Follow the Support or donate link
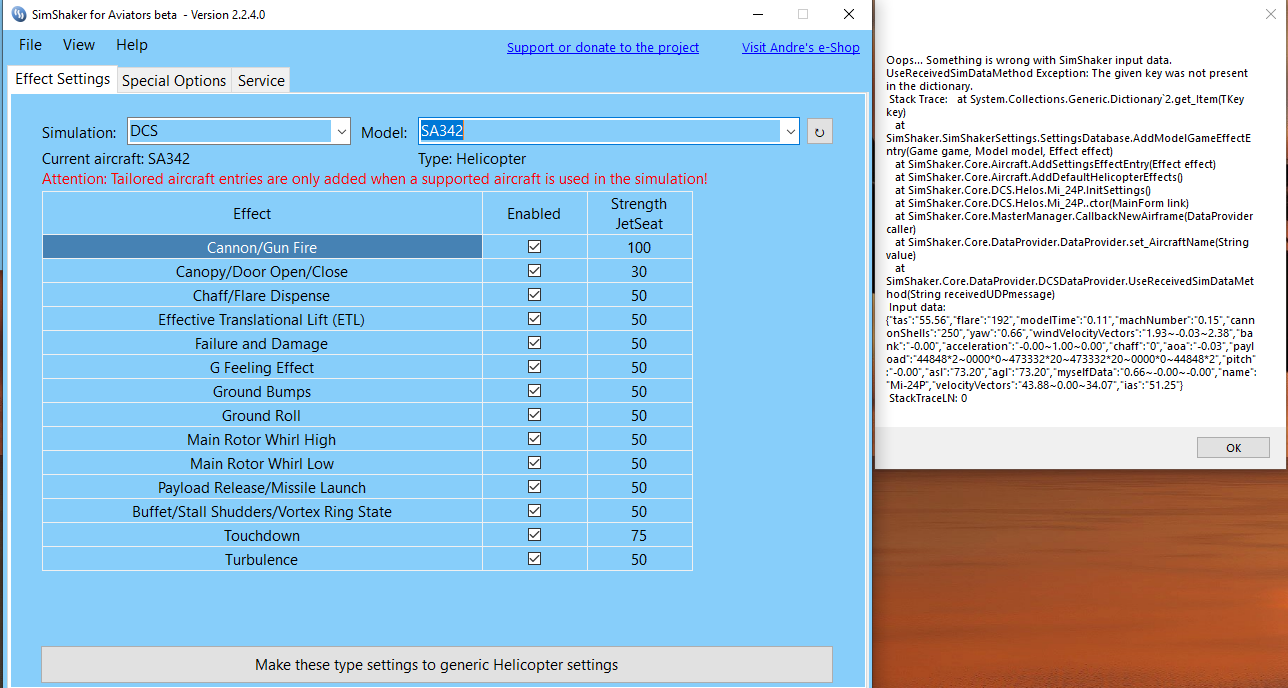The height and width of the screenshot is (688, 1288). (x=603, y=47)
